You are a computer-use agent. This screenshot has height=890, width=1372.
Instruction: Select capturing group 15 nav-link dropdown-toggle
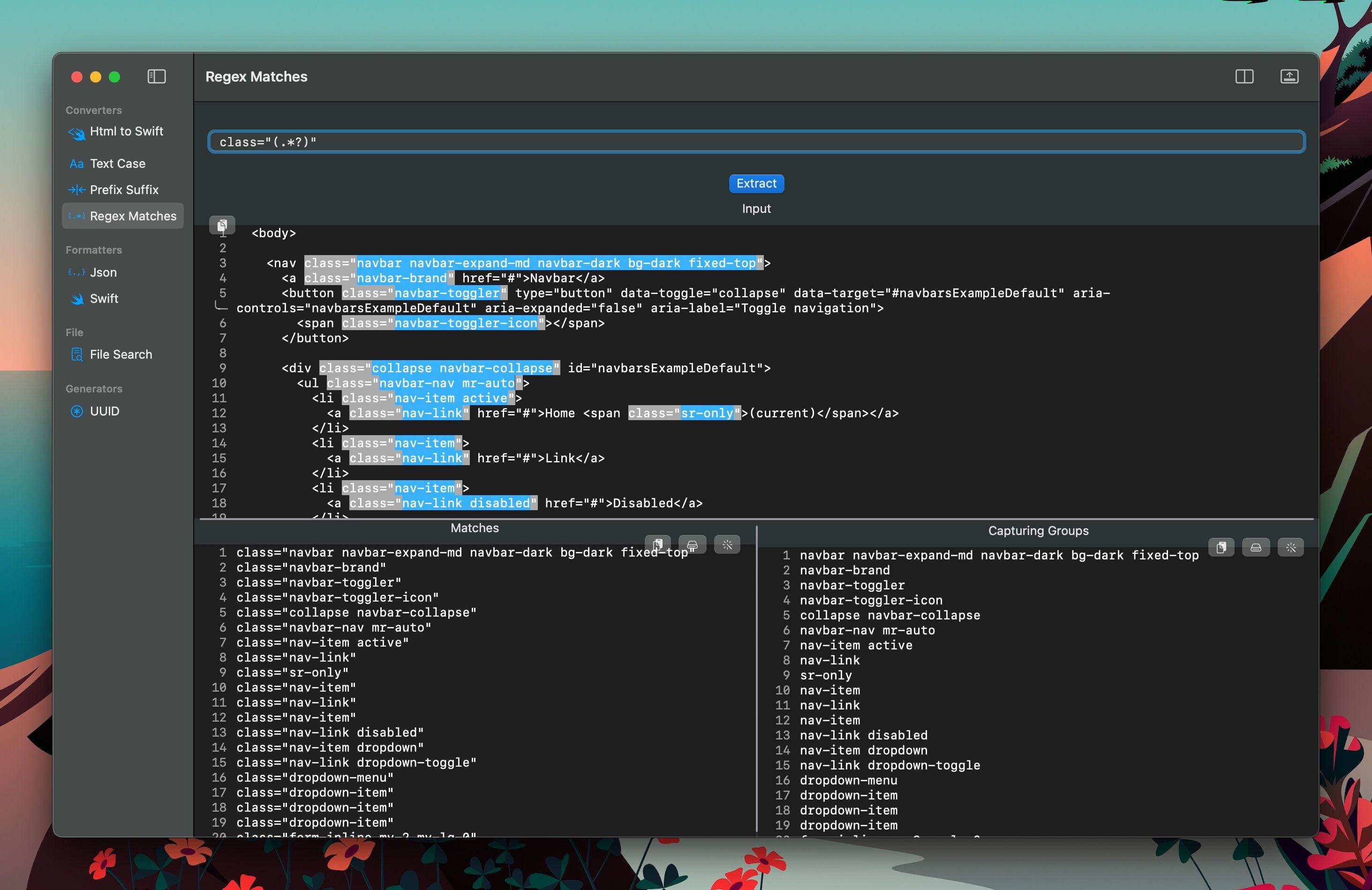point(890,765)
